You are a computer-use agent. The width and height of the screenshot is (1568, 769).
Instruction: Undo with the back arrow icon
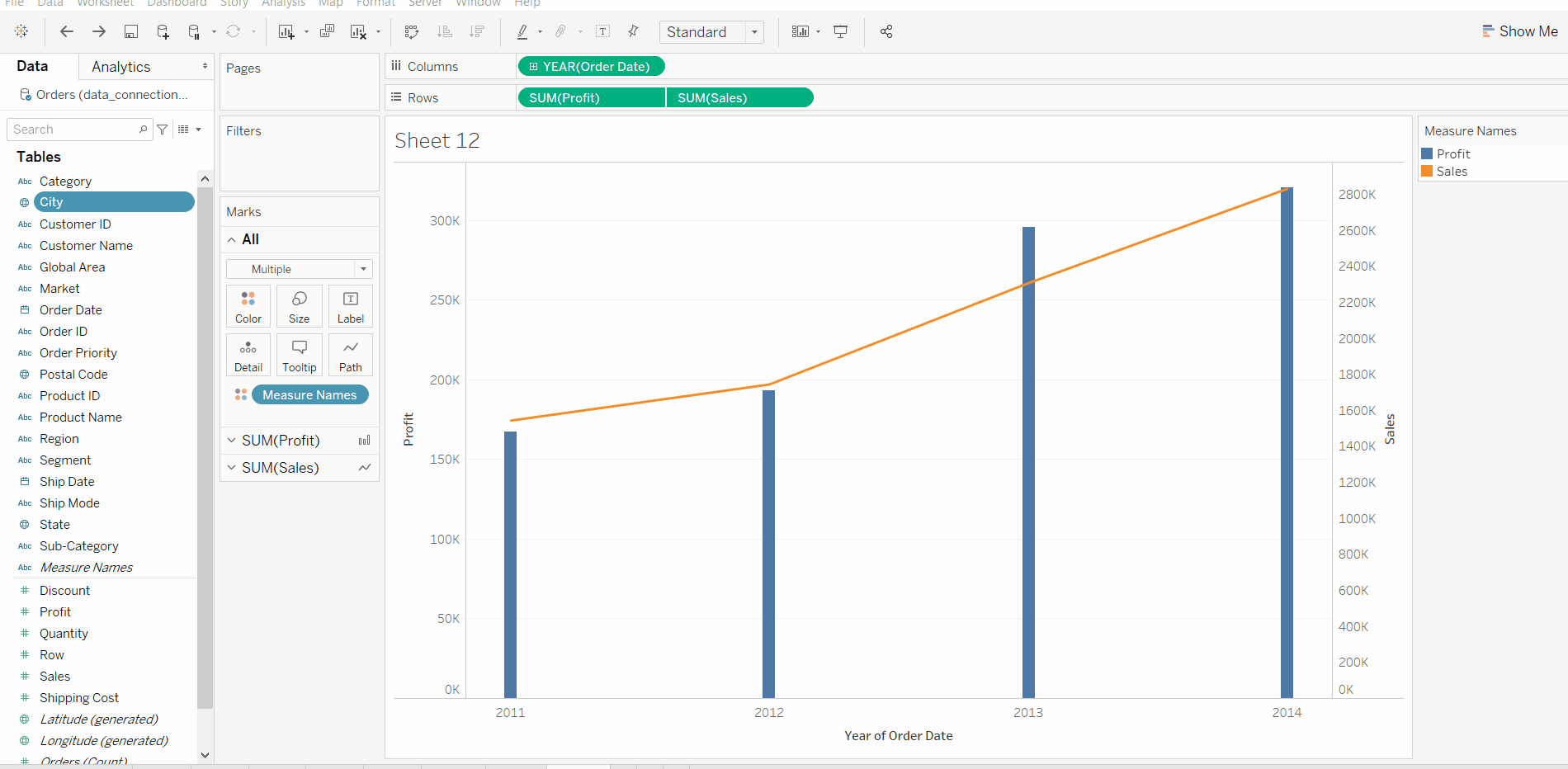[67, 31]
